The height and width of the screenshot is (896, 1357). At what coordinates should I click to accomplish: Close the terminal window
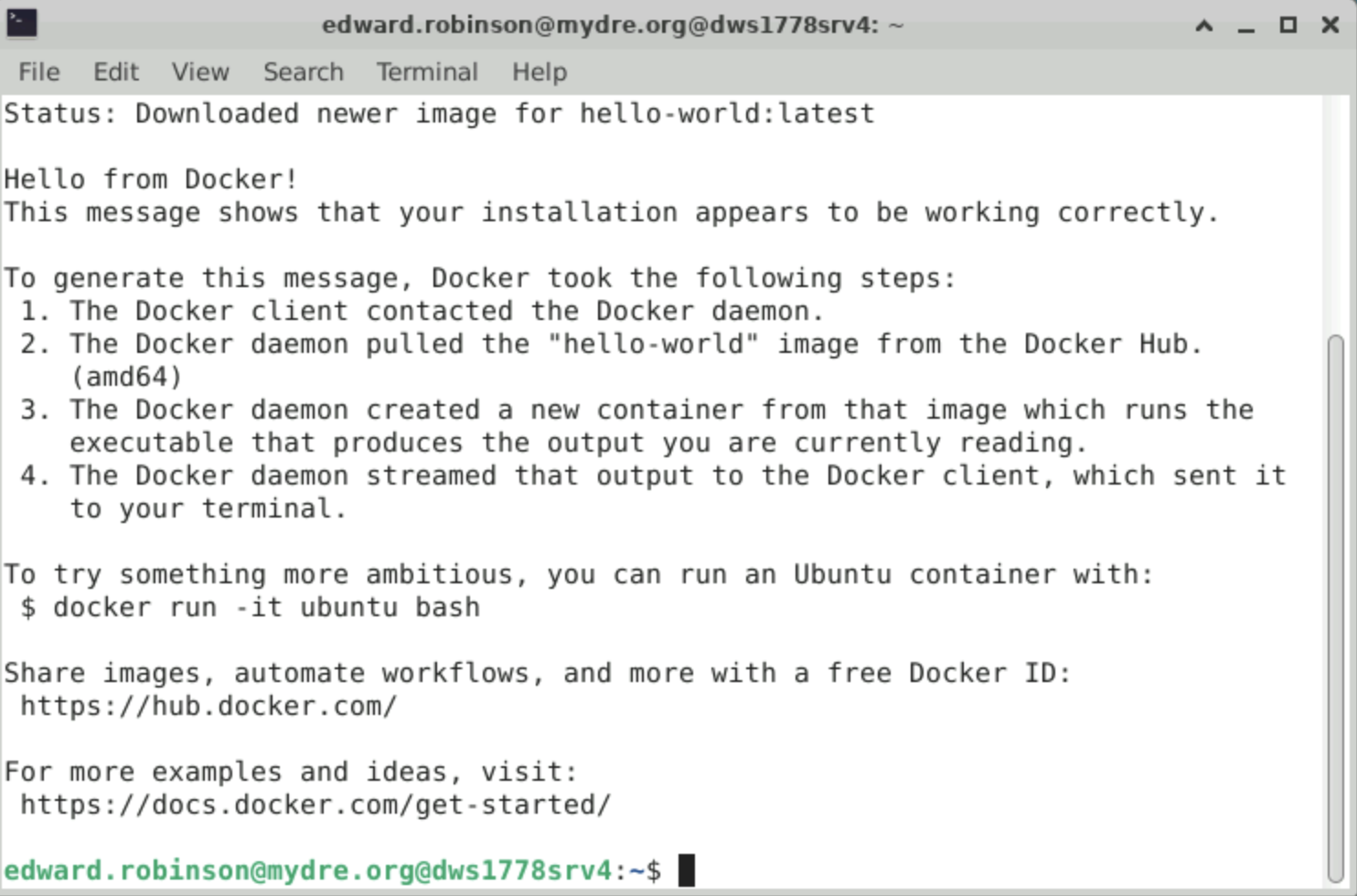(1330, 25)
